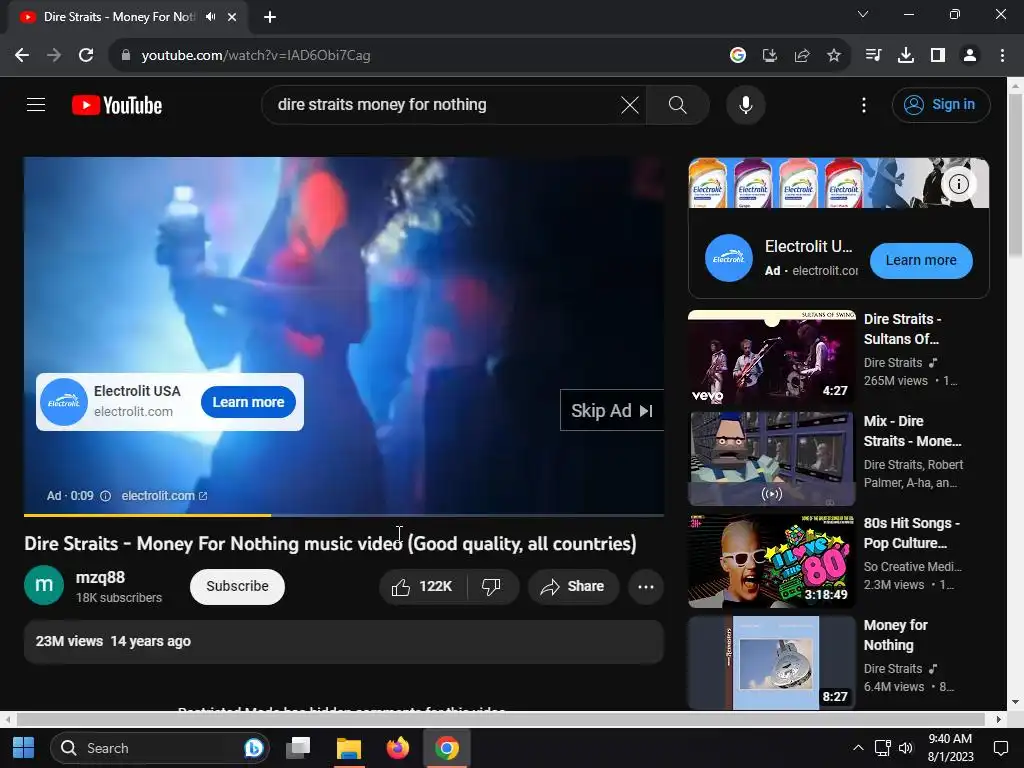Open more actions menu beside Share

646,586
